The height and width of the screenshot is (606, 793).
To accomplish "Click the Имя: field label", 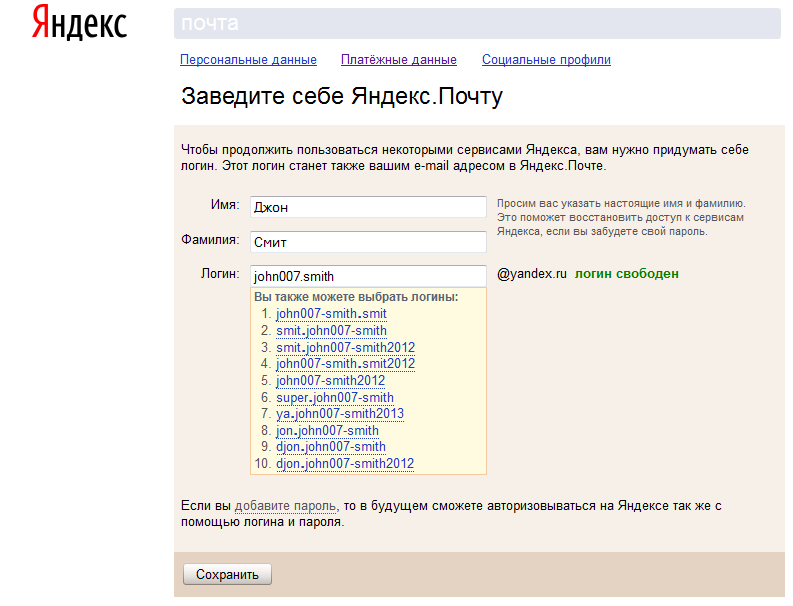I will (x=225, y=205).
